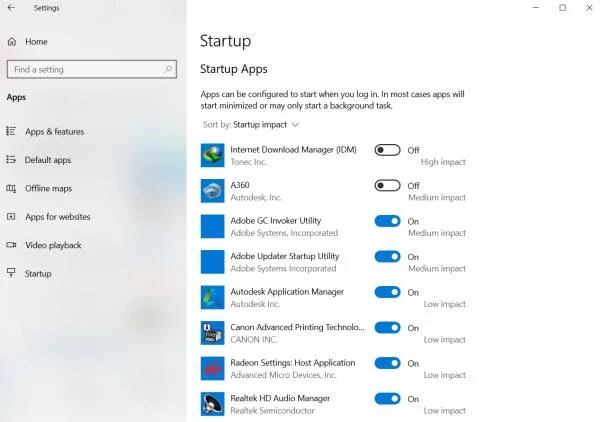
Task: Enable Internet Download Manager at startup
Action: [x=387, y=150]
